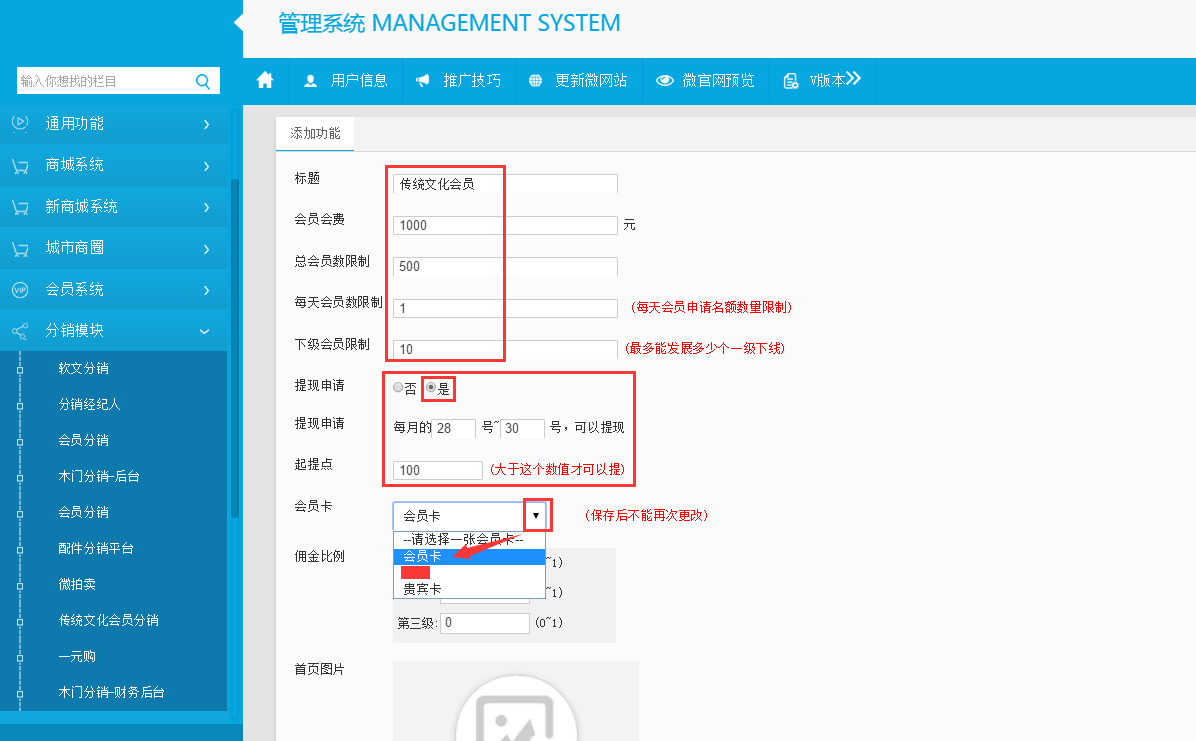
Task: Open 木门分销-财务后台 submenu item
Action: (111, 692)
